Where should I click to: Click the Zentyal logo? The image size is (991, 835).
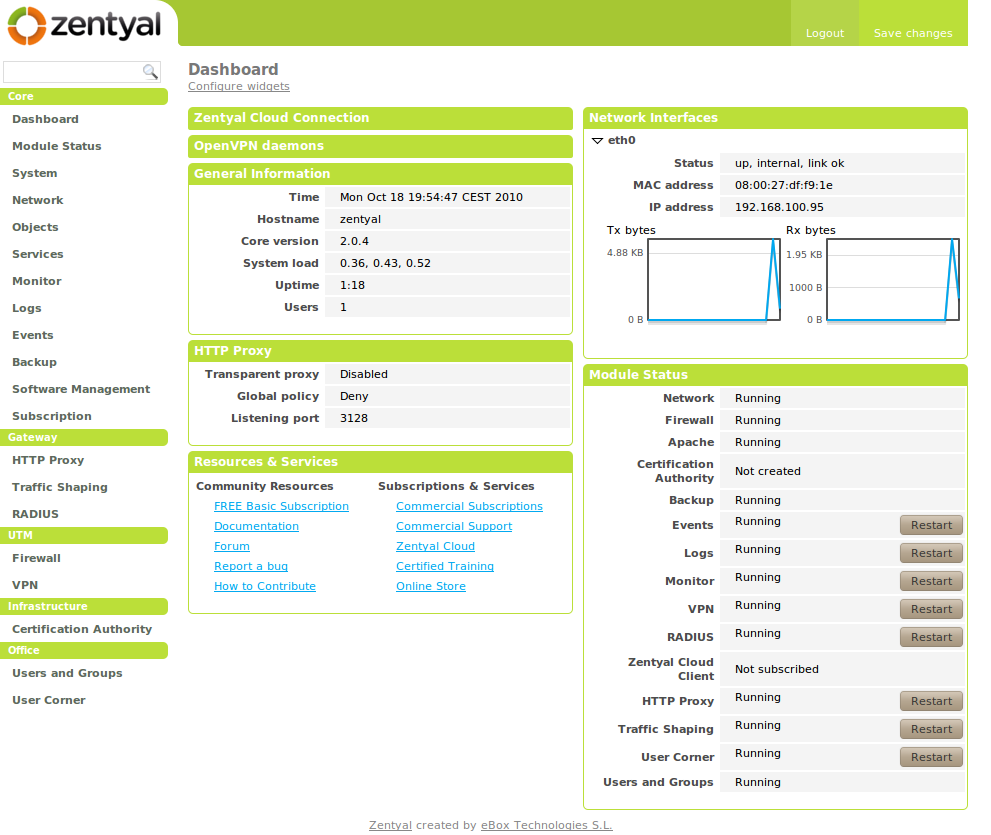[x=84, y=26]
